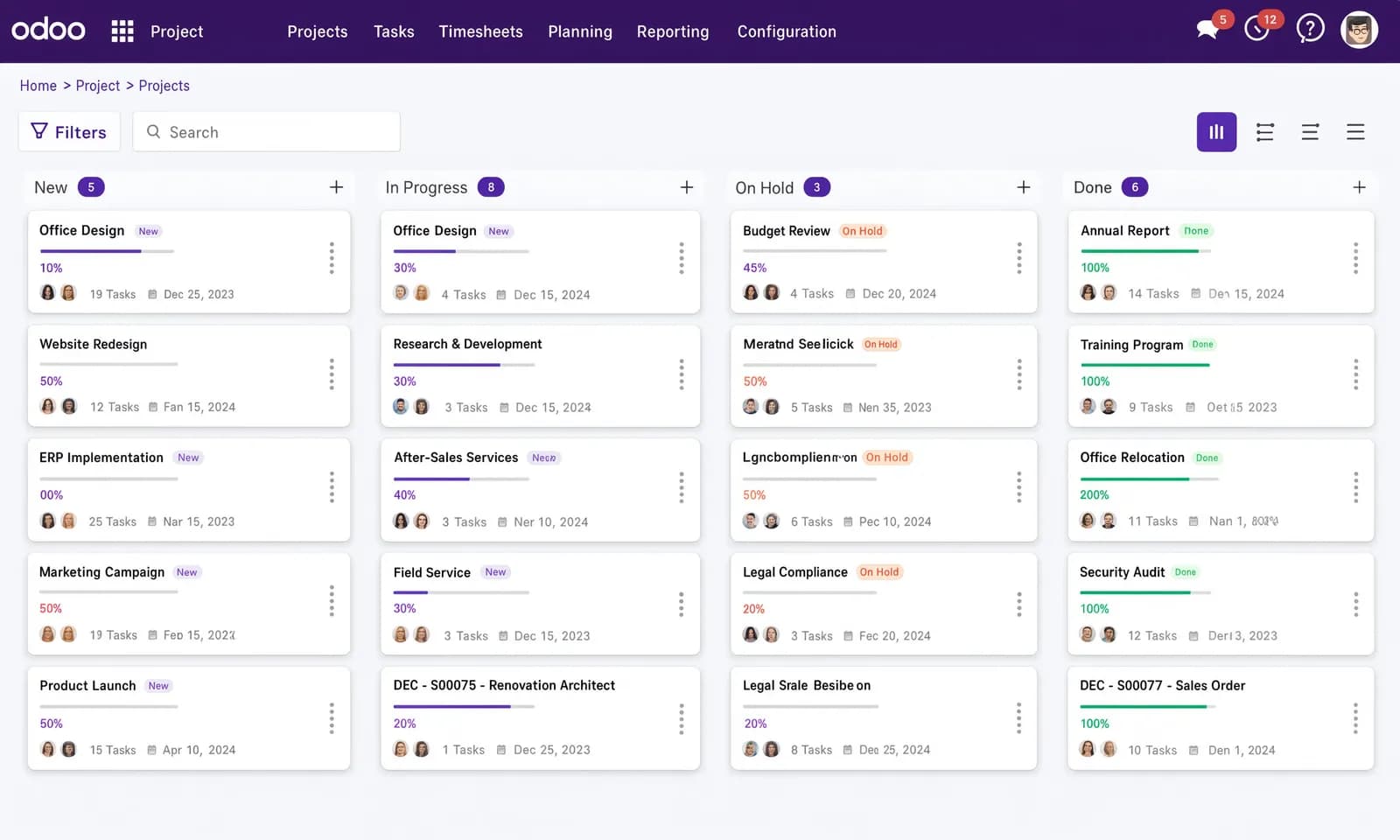Click the odoo logo
The width and height of the screenshot is (1400, 840).
(x=48, y=30)
